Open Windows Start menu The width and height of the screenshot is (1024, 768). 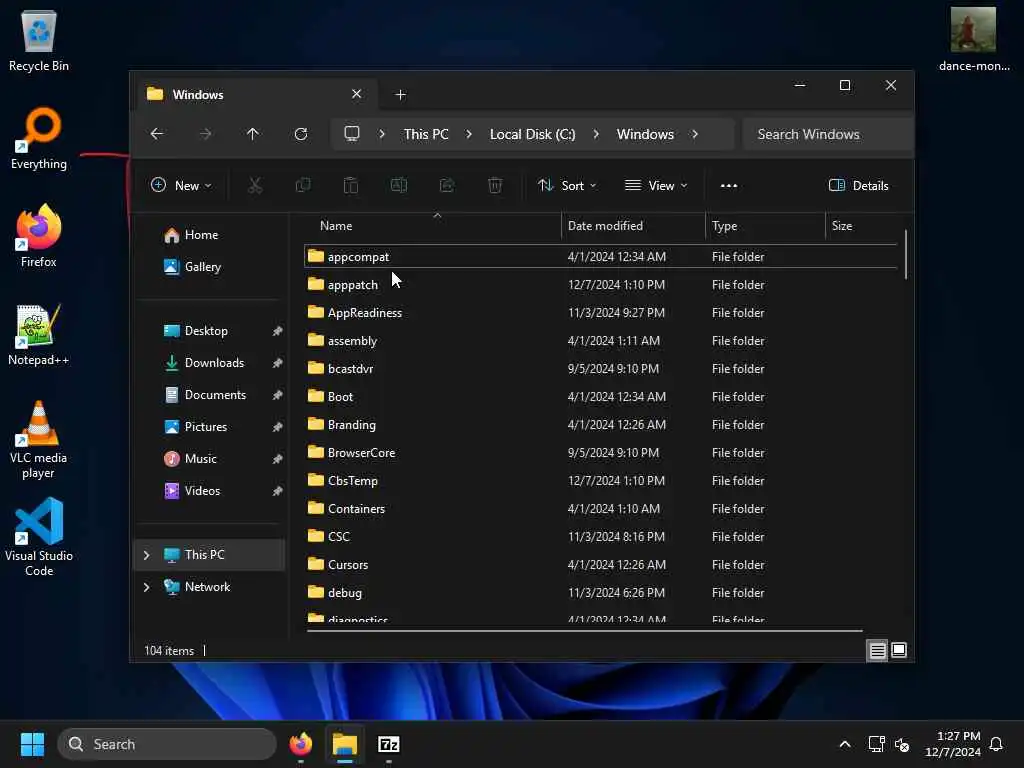(x=32, y=744)
